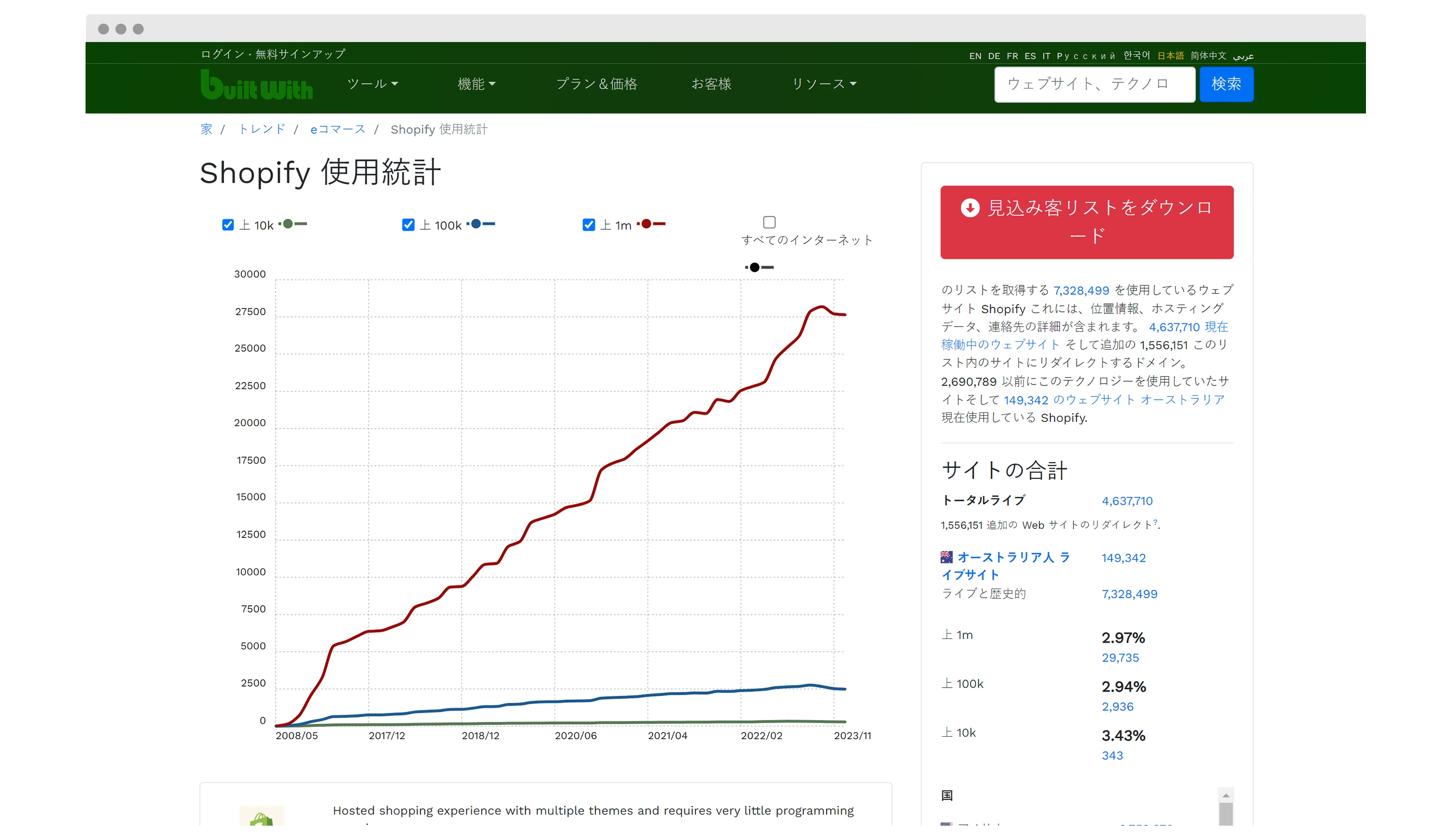Click トータルライブ value 4,637,710

1127,501
